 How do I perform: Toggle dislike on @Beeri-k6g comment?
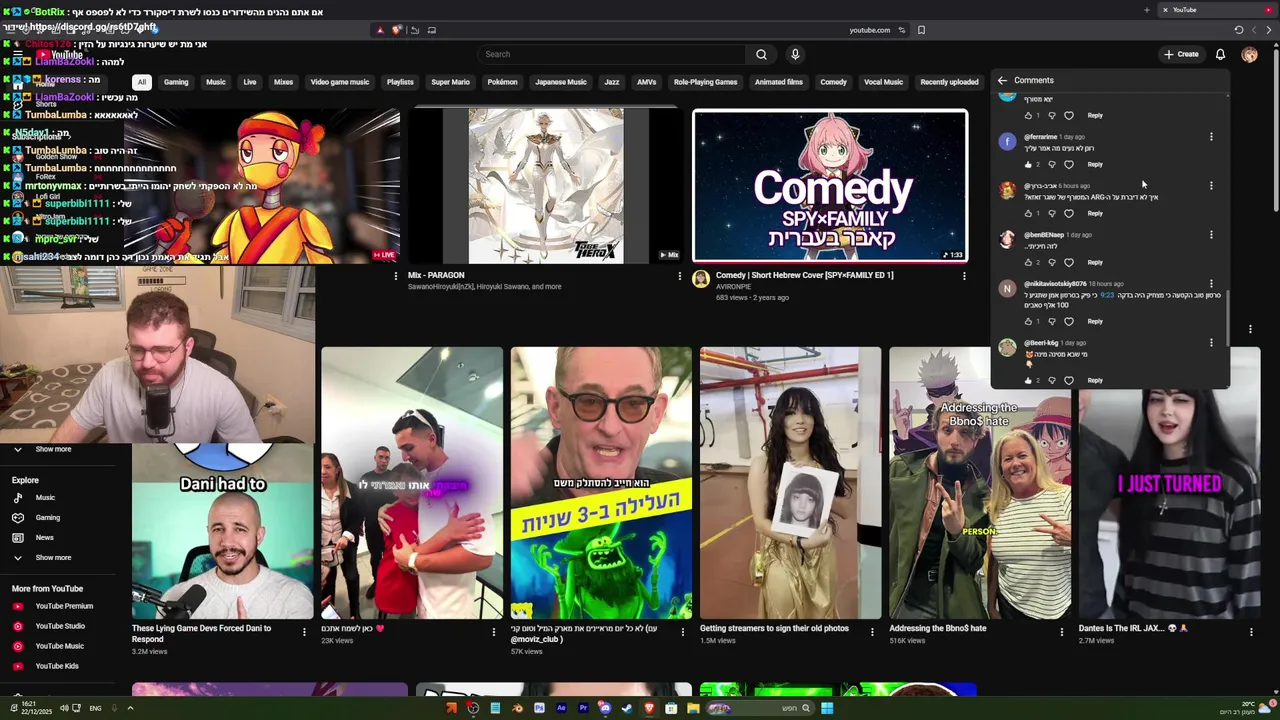(x=1051, y=380)
